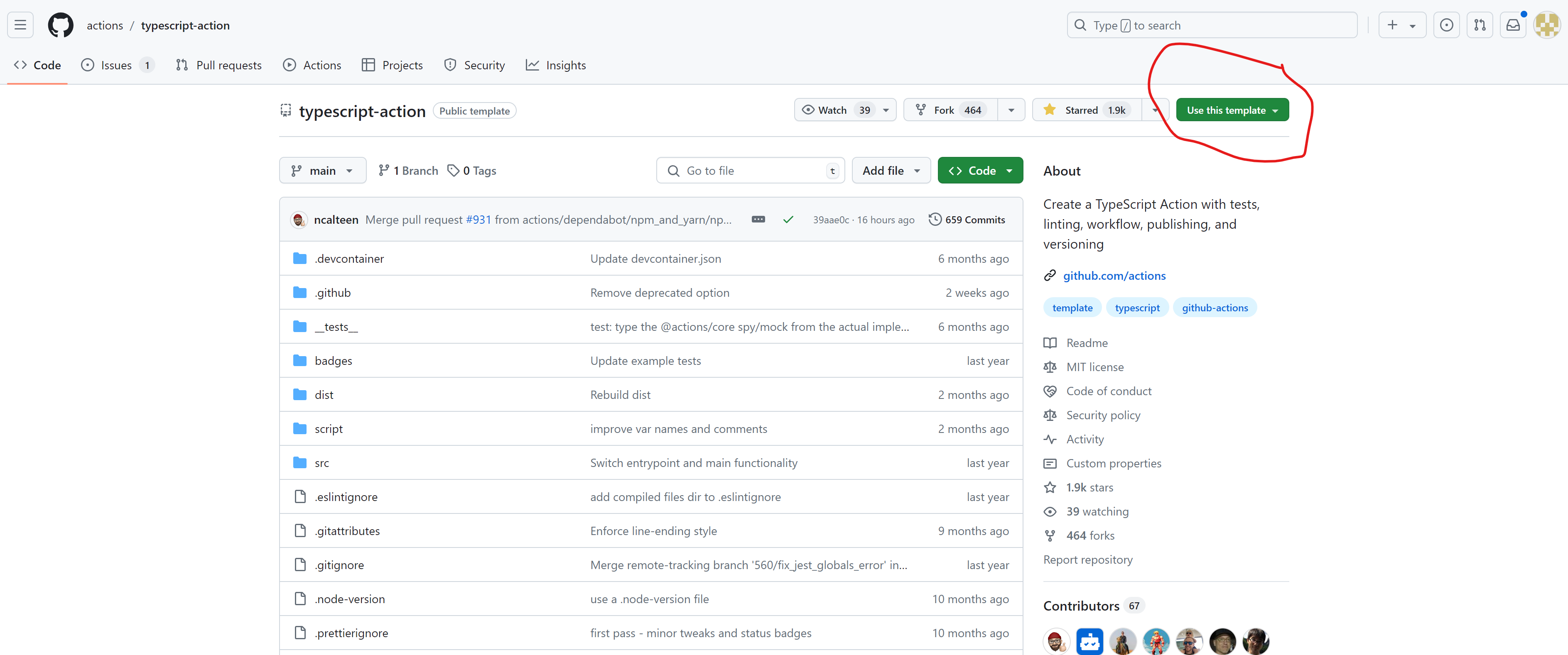Open the dependabot contributor avatar
This screenshot has width=1568, height=655.
[1090, 642]
